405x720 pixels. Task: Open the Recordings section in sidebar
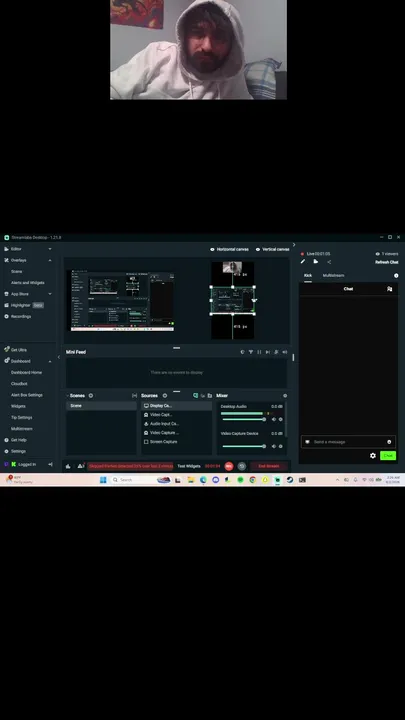pos(18,316)
